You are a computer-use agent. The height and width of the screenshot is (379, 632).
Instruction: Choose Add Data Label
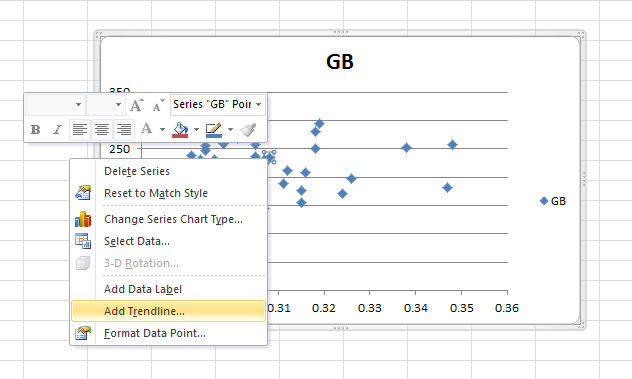click(x=168, y=289)
